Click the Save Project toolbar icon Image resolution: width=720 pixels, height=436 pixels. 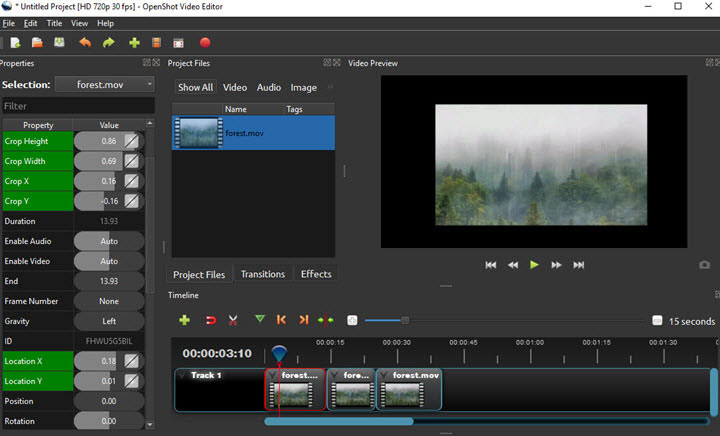(59, 43)
